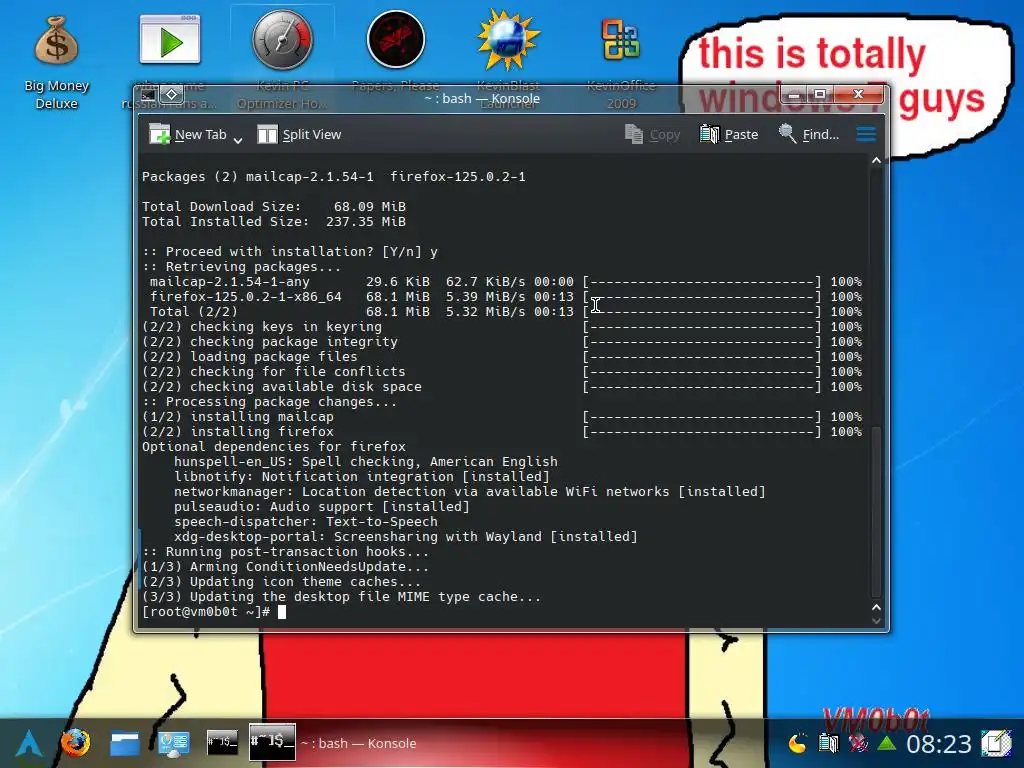Screen dimensions: 1024x768
Task: Click the 08:23 clock in the taskbar
Action: [x=938, y=743]
